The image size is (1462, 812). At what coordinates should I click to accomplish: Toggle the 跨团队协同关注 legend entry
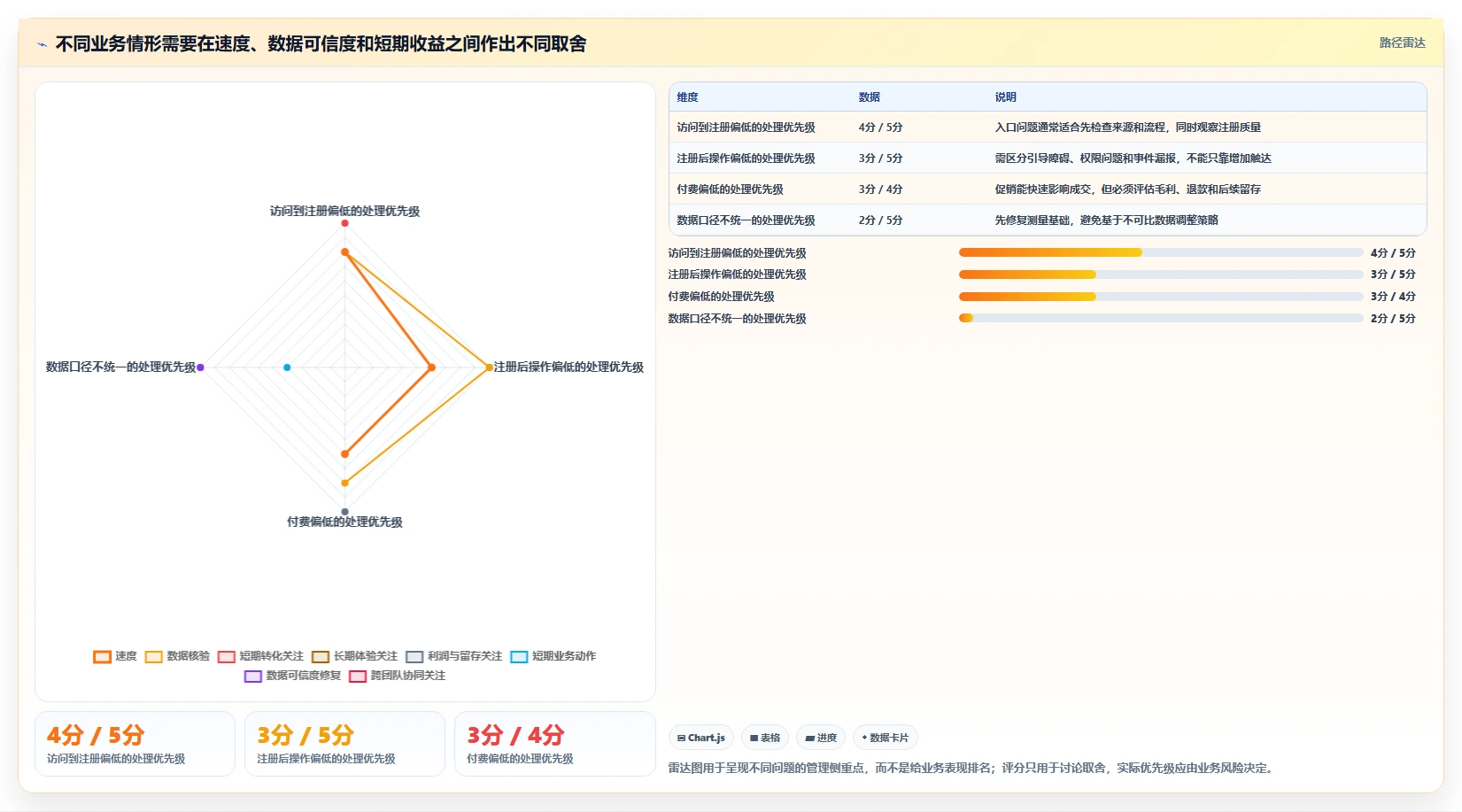pyautogui.click(x=397, y=676)
